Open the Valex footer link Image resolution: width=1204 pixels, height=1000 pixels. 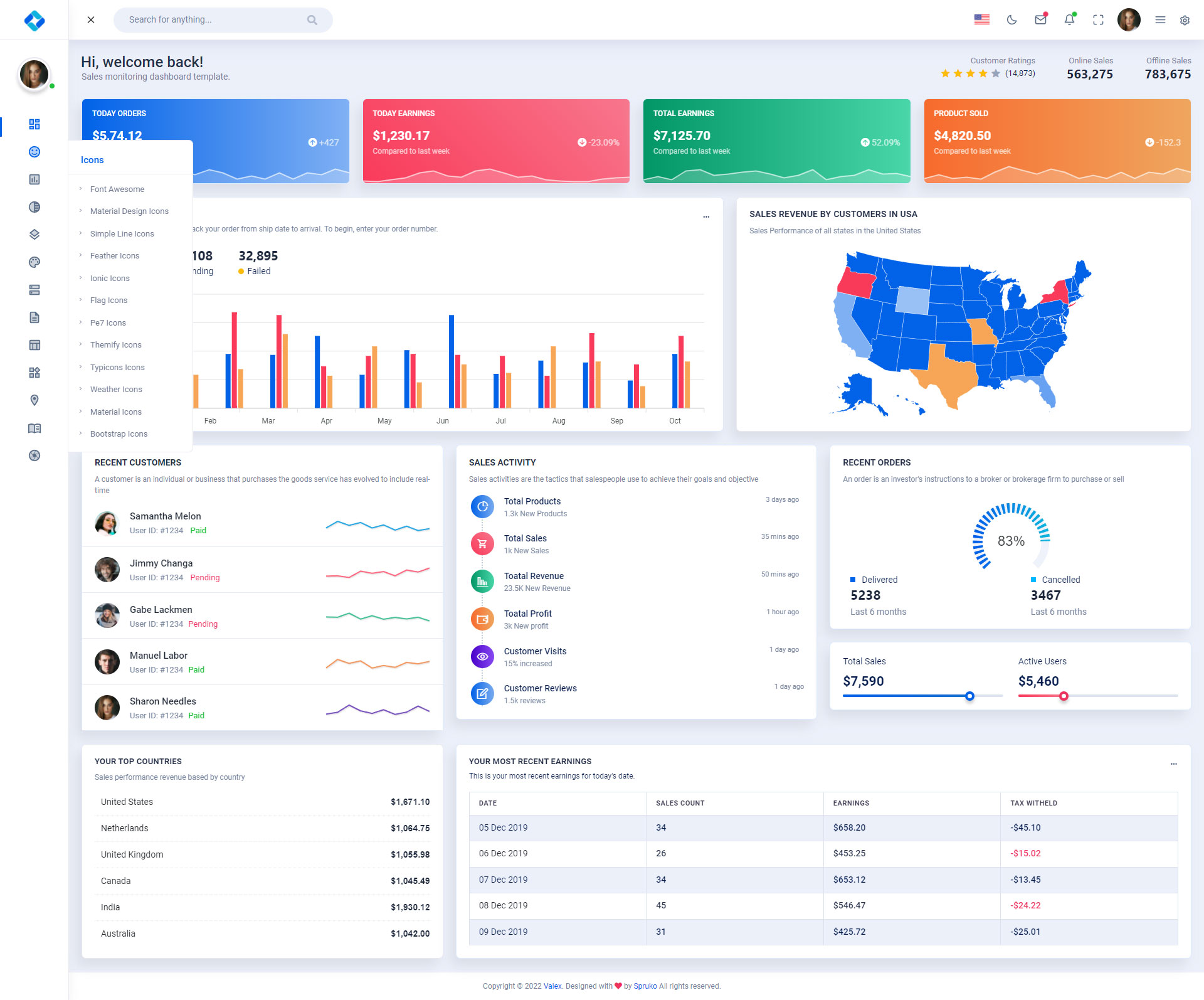(552, 986)
